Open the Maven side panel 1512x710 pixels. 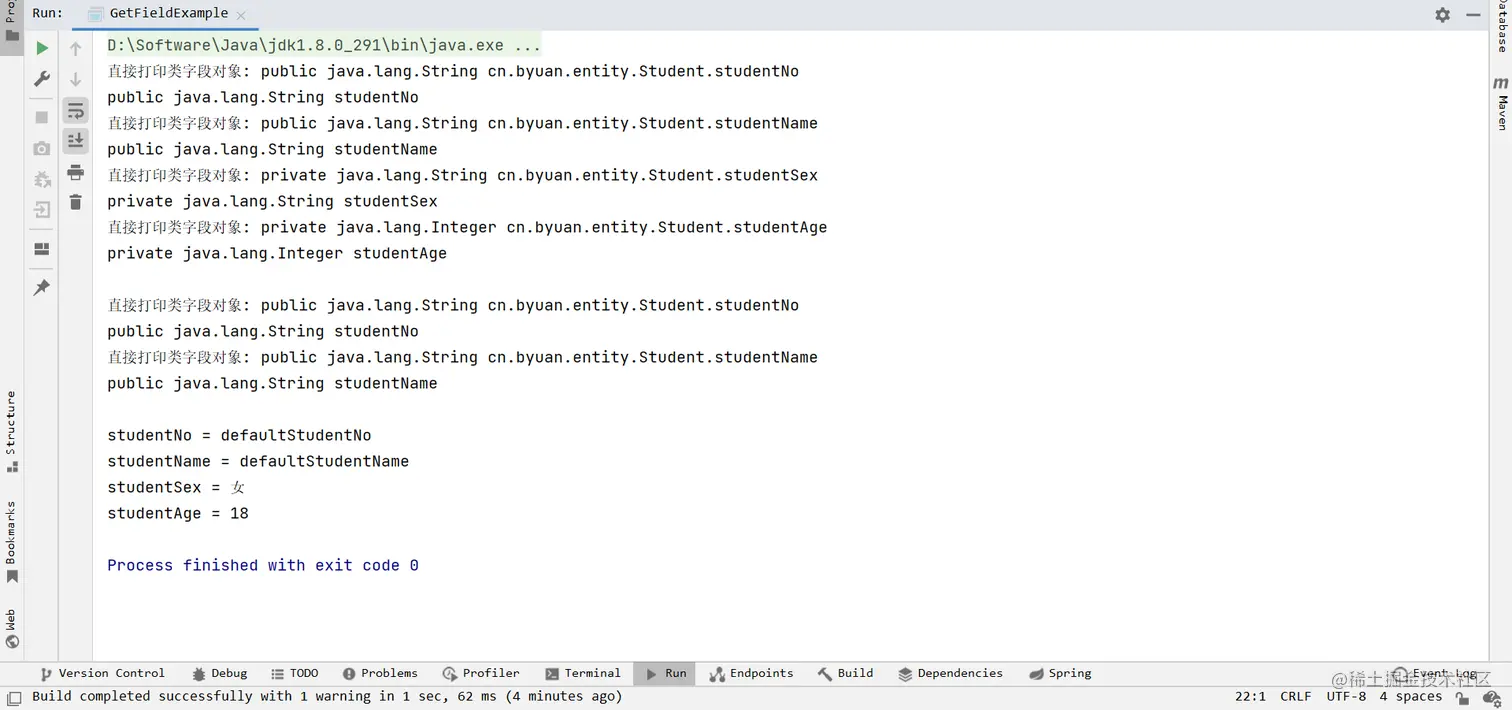[x=1501, y=104]
